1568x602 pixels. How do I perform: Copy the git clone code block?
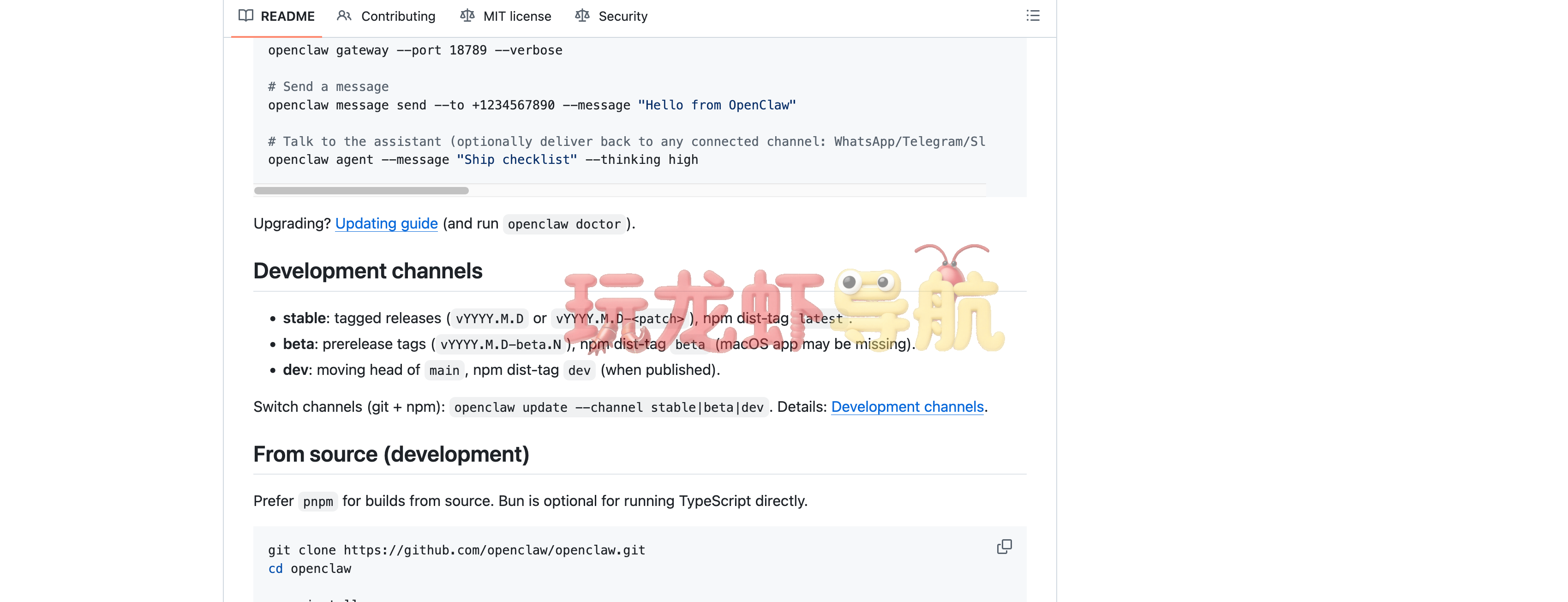point(1005,547)
